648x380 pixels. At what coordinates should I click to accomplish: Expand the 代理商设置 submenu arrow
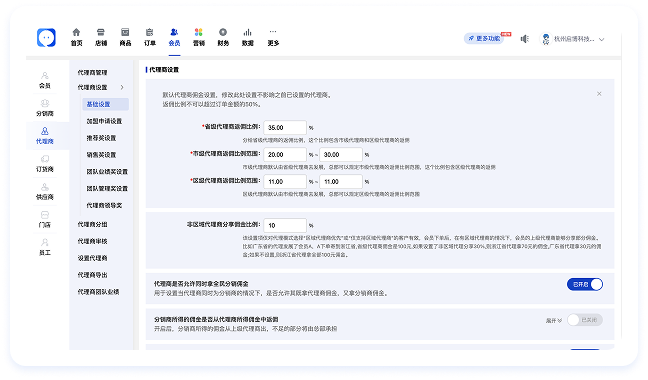tap(122, 87)
